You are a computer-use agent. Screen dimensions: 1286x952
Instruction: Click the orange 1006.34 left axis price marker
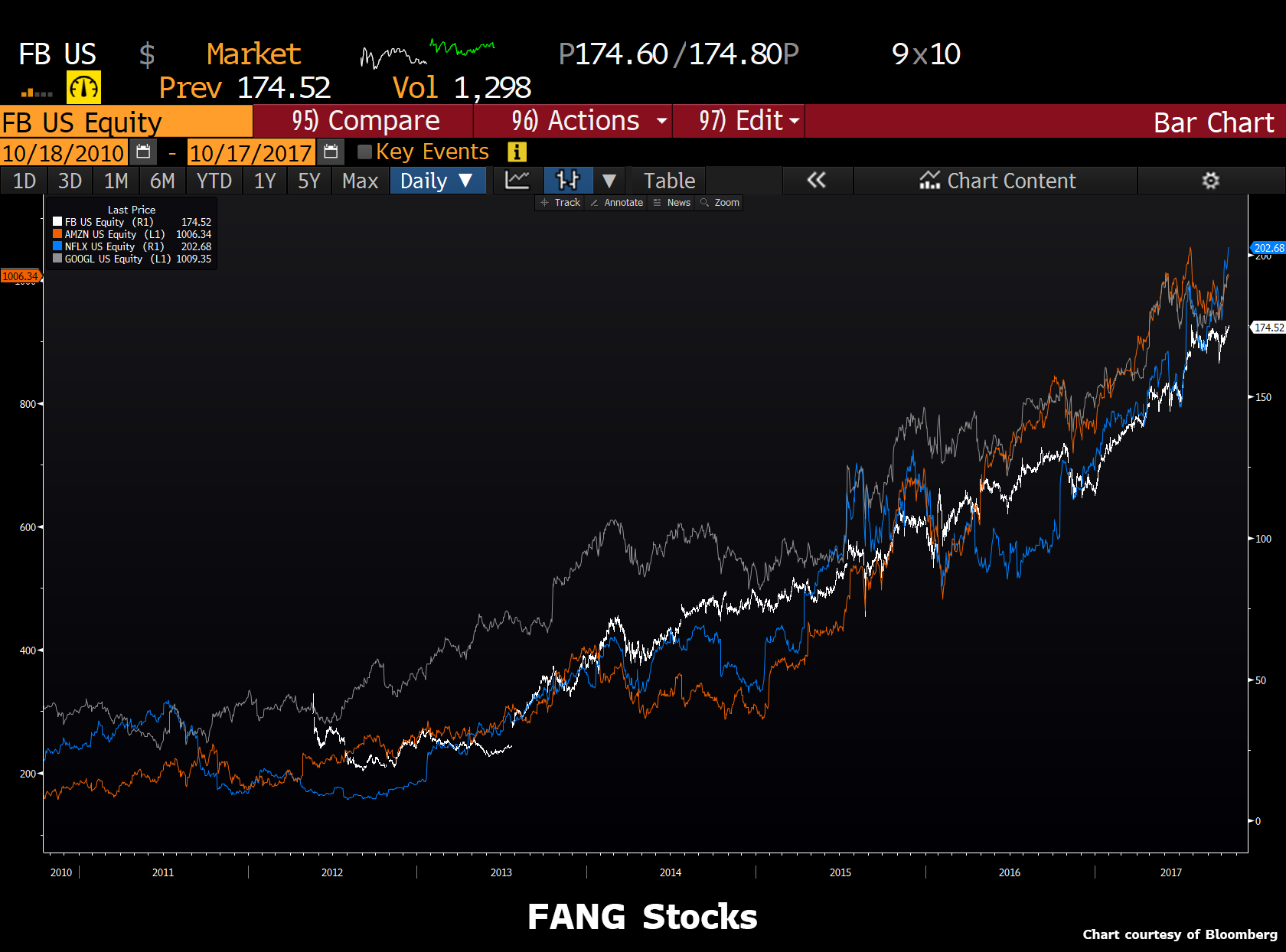21,276
